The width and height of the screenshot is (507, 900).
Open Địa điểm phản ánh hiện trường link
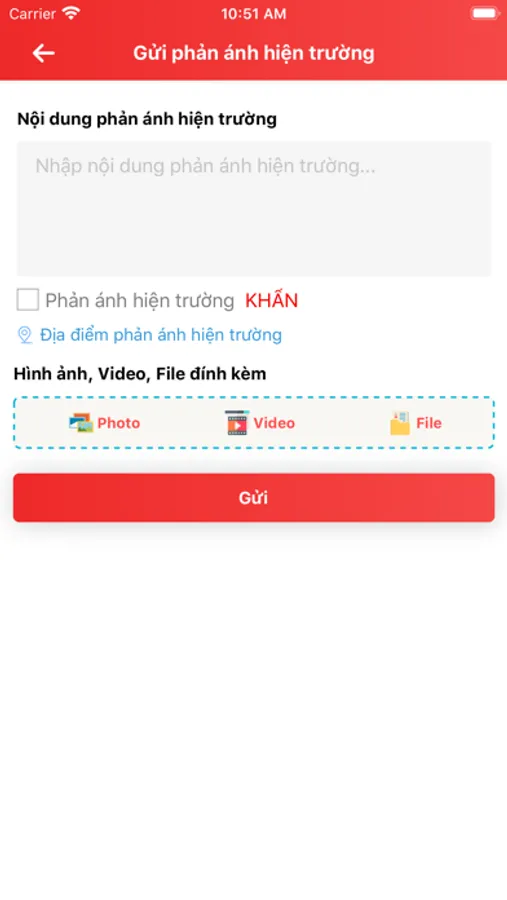coord(161,335)
